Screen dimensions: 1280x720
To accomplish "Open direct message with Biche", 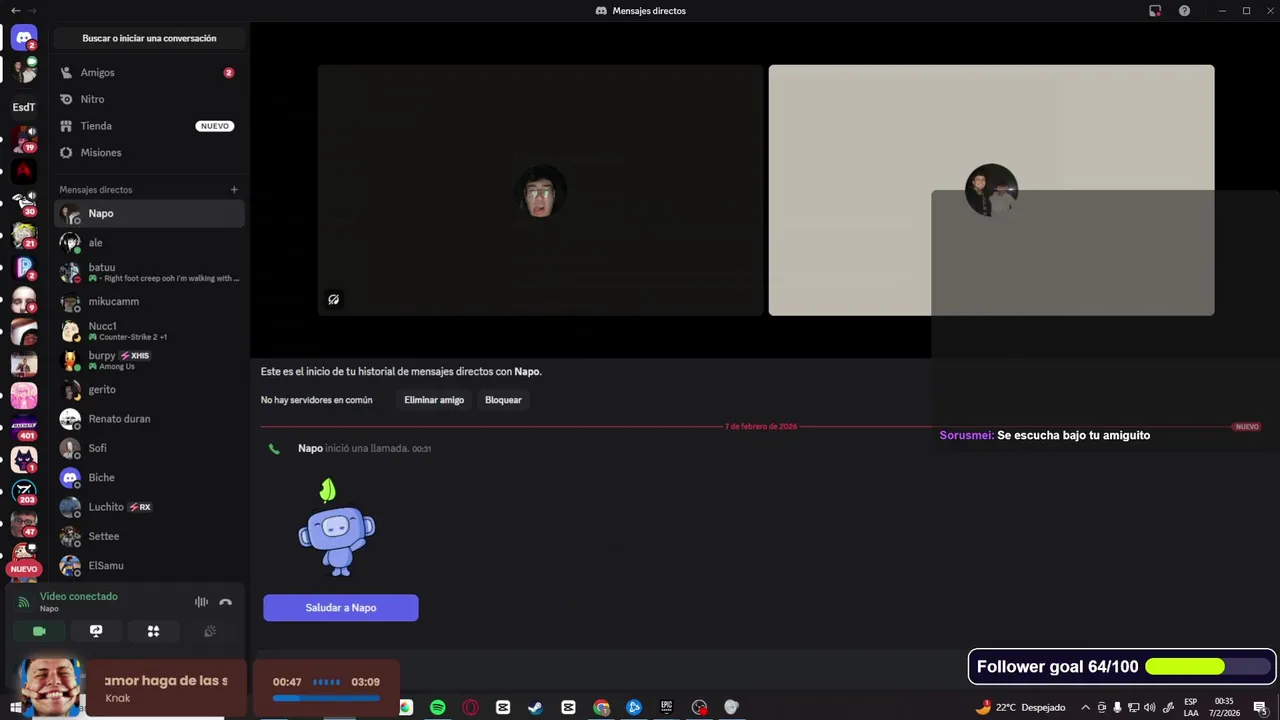I will [149, 478].
